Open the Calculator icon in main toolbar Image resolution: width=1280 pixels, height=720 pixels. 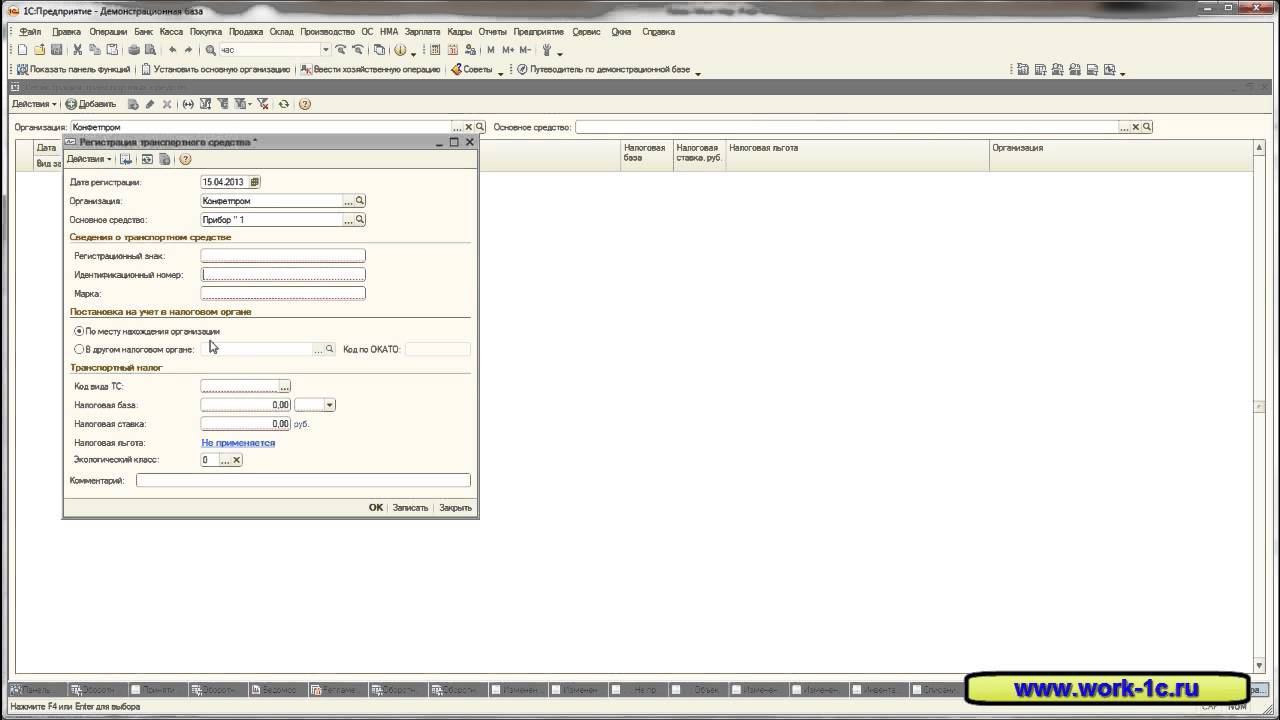coord(436,50)
